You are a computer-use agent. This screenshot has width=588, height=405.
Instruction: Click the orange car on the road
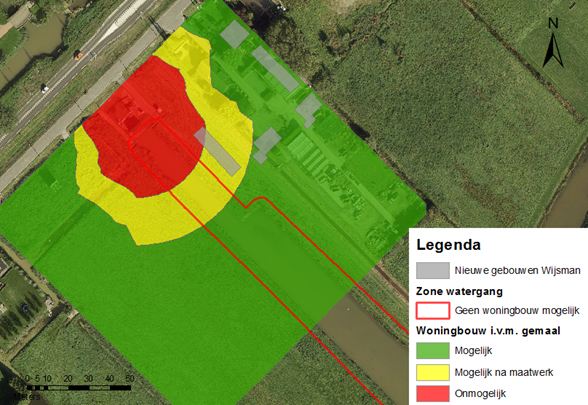(x=78, y=55)
